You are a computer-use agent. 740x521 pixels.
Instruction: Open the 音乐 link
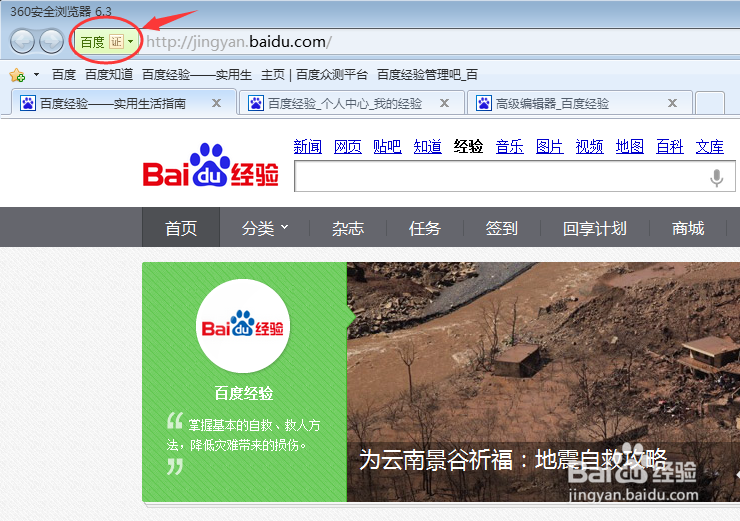tap(510, 147)
